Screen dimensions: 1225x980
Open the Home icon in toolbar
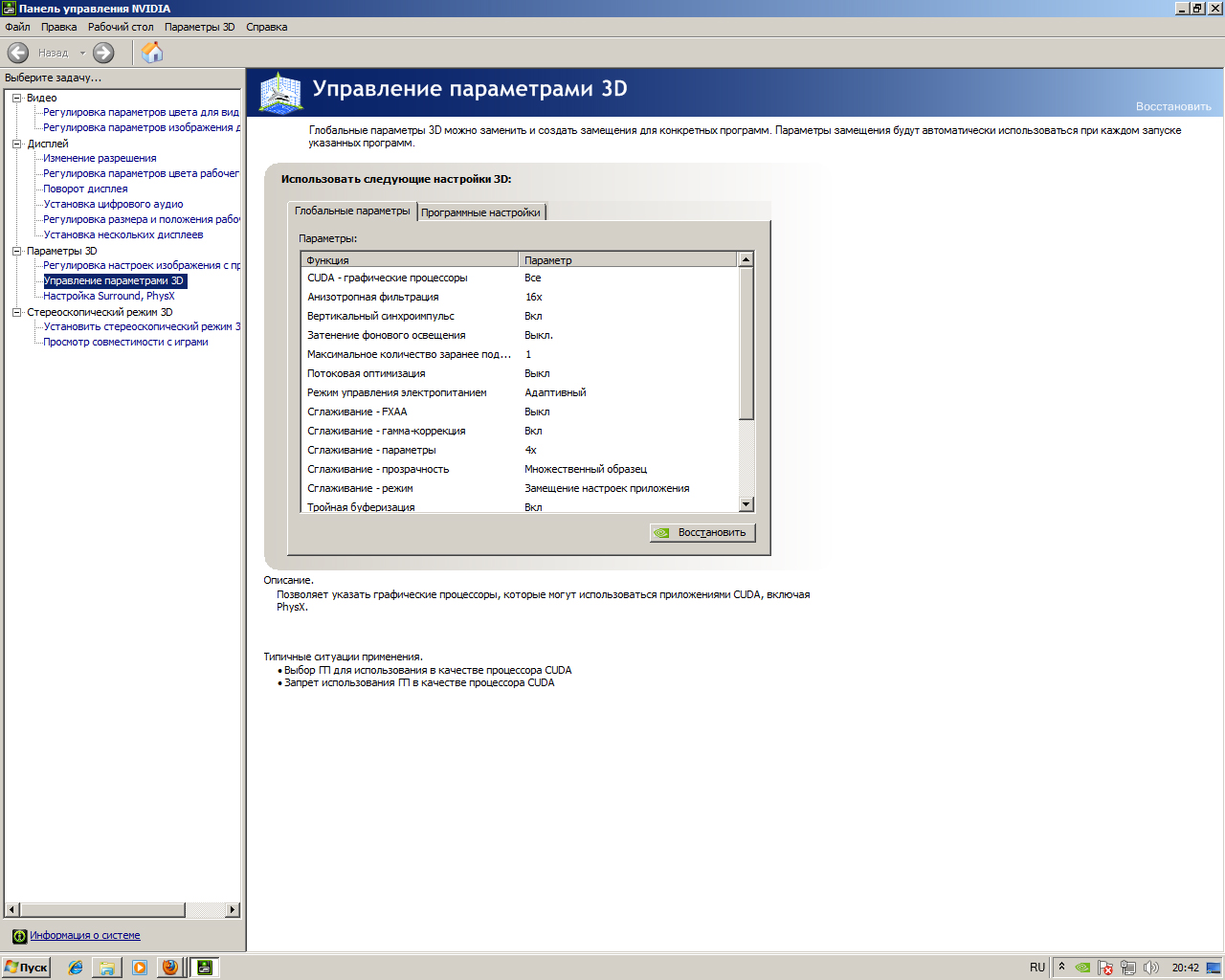(152, 53)
